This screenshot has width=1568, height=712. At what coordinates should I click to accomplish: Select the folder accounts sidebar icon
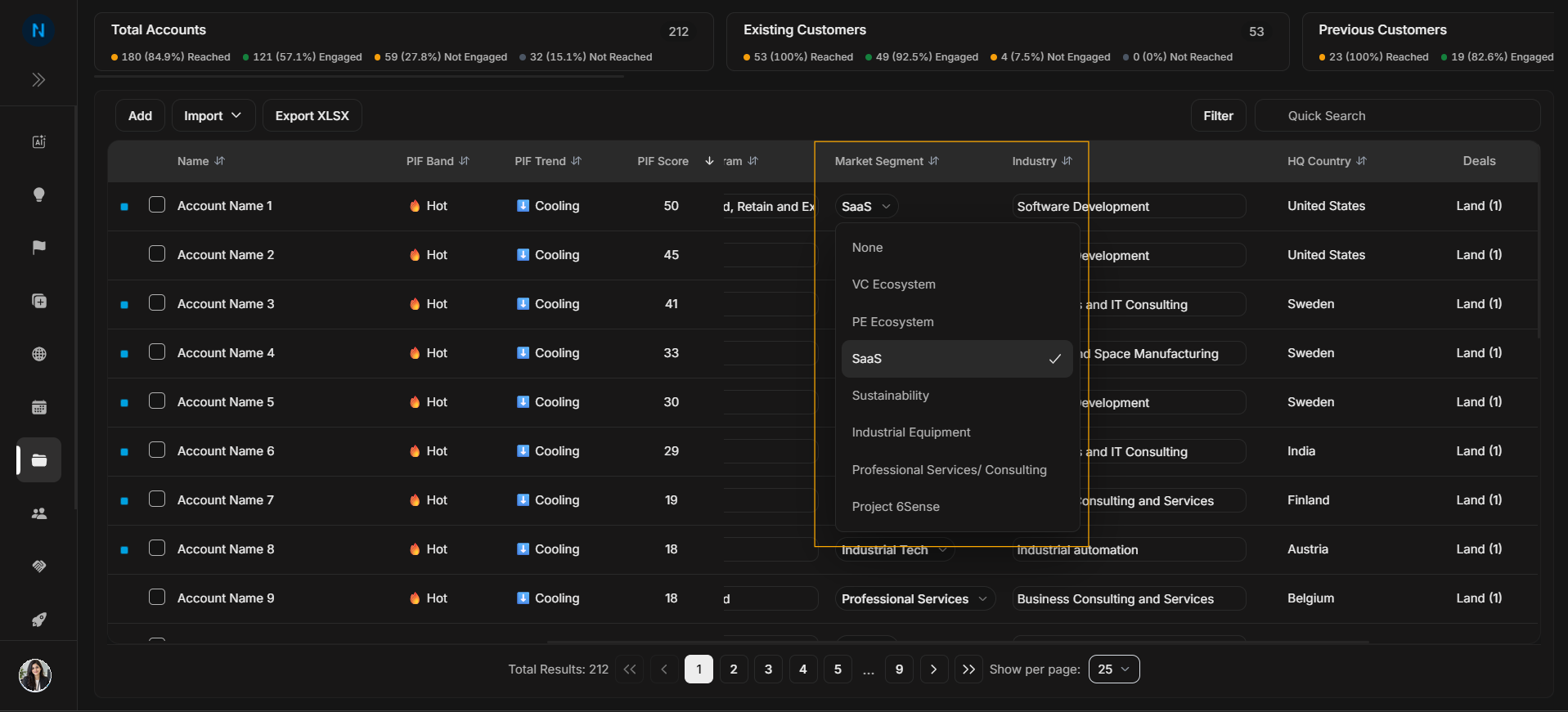tap(38, 460)
